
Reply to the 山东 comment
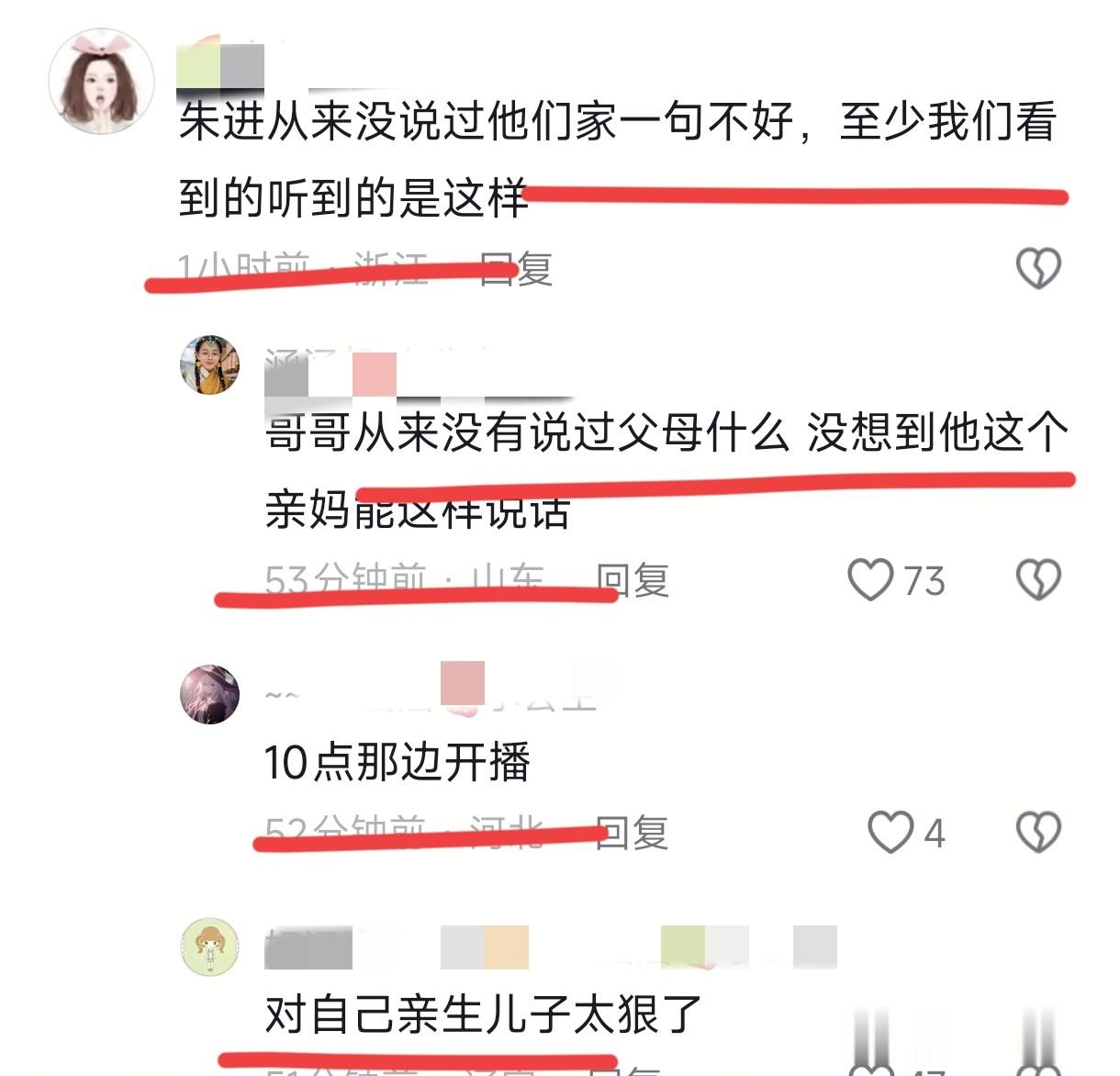click(633, 580)
